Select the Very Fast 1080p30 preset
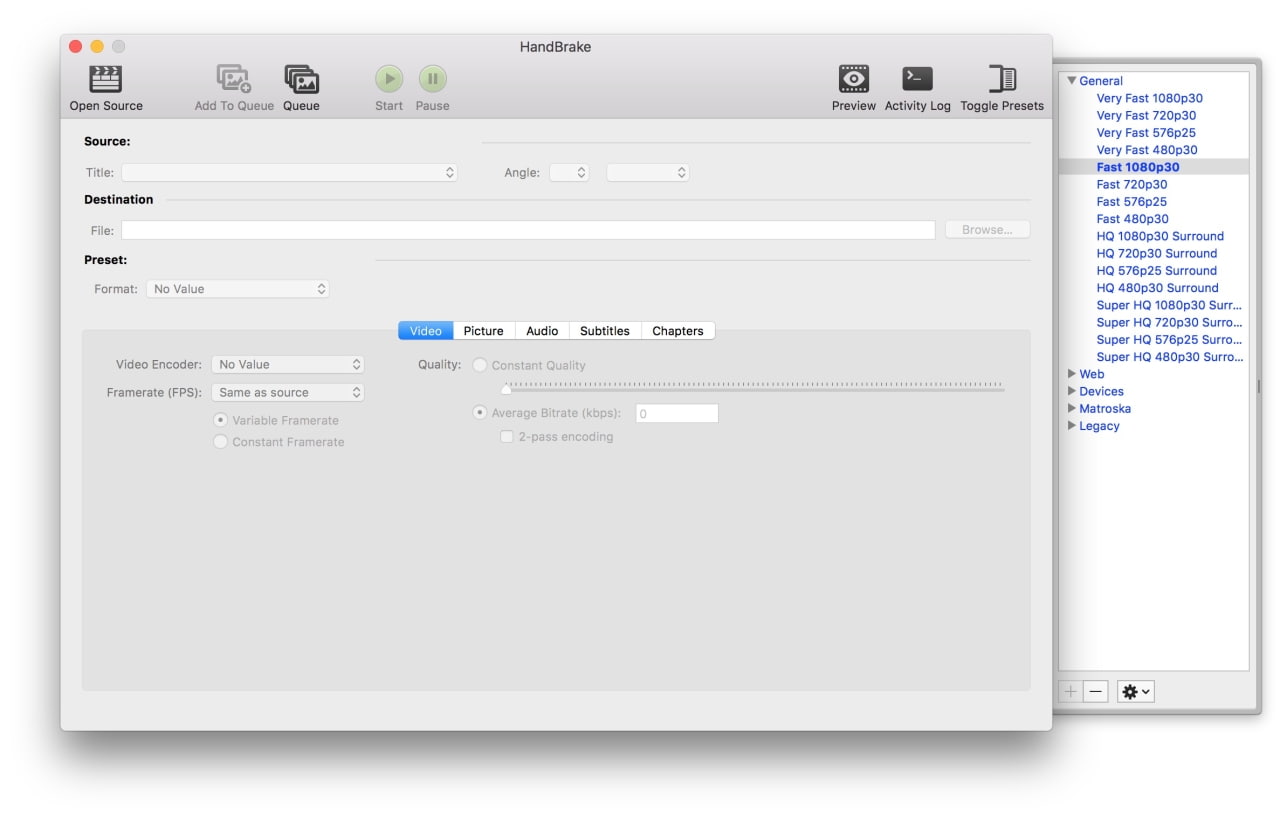The image size is (1280, 817). pyautogui.click(x=1150, y=98)
